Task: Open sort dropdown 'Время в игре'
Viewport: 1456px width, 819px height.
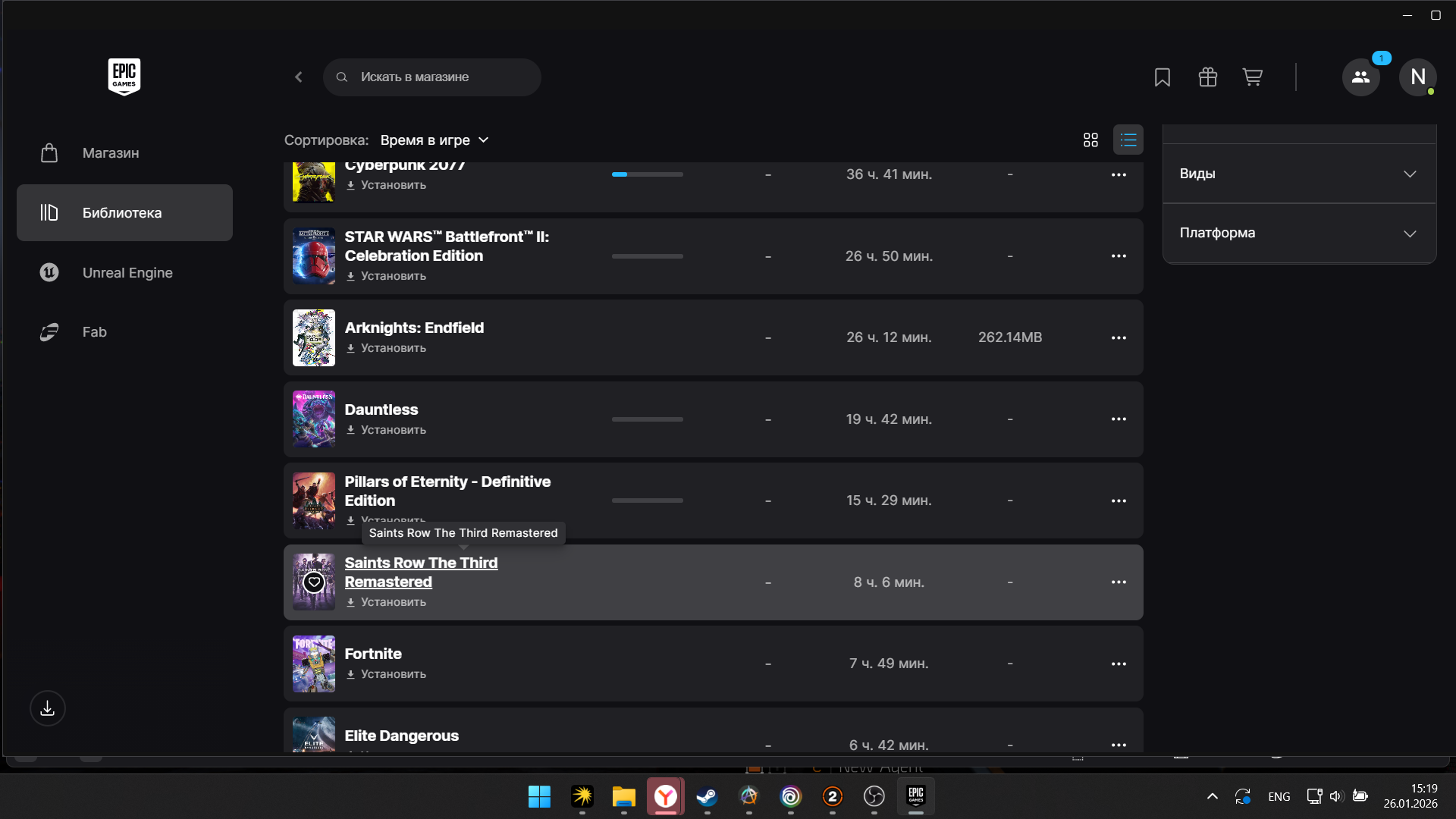Action: [x=434, y=140]
